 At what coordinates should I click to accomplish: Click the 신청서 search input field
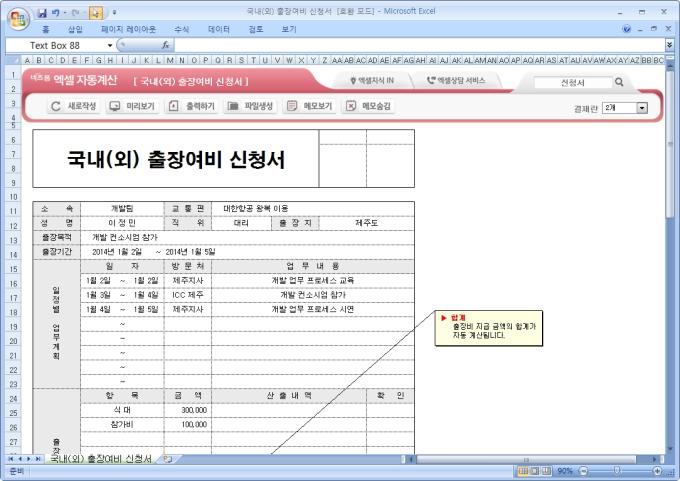click(572, 82)
